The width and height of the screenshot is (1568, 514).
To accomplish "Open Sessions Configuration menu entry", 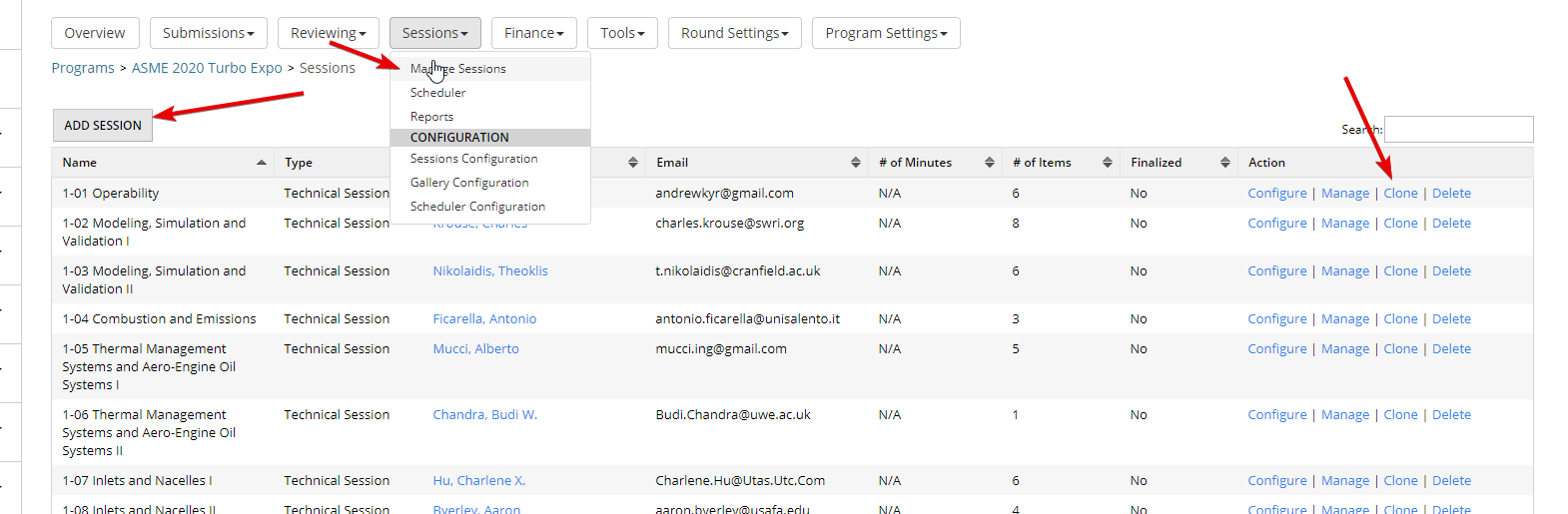I will click(473, 159).
